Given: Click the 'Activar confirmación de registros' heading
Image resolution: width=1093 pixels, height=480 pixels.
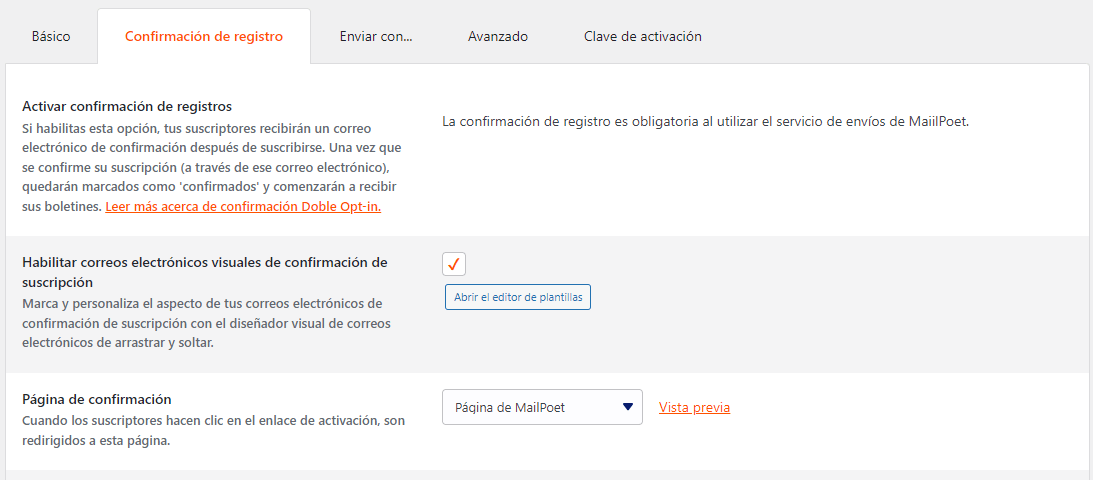Looking at the screenshot, I should pos(127,107).
